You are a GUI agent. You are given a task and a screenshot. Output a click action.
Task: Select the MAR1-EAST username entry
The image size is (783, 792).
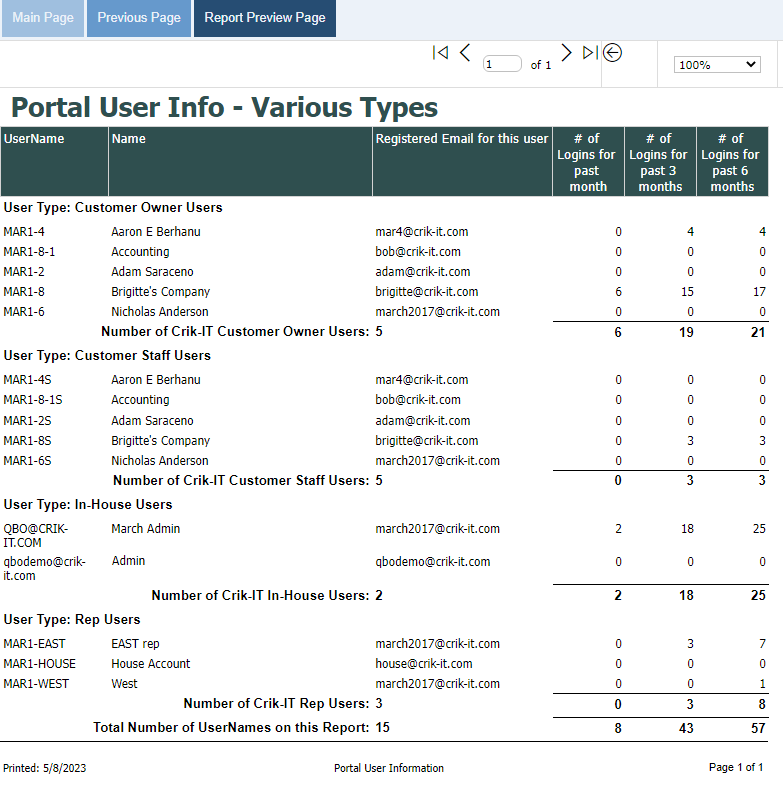pos(33,644)
